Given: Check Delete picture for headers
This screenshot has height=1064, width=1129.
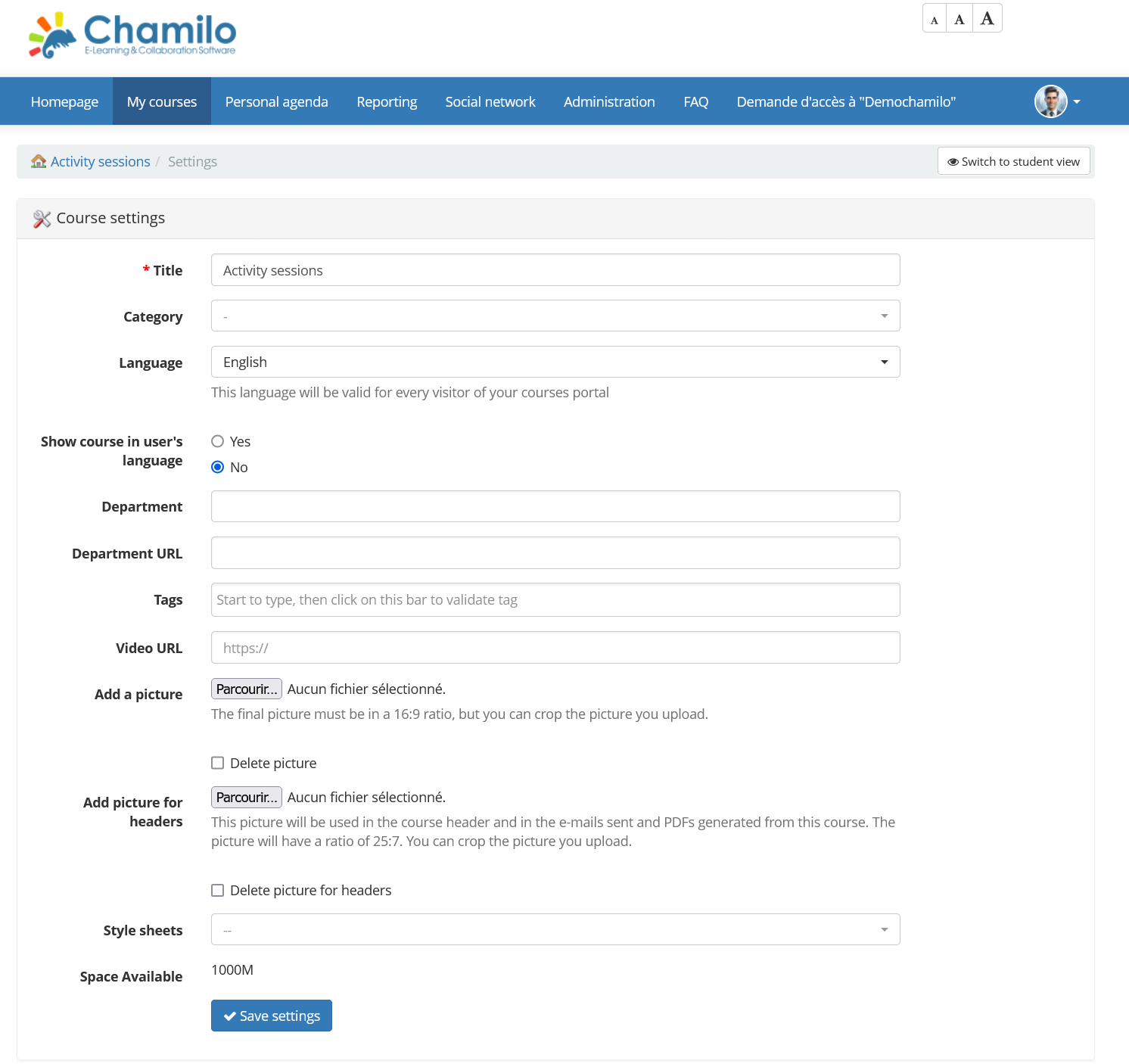Looking at the screenshot, I should [x=218, y=890].
